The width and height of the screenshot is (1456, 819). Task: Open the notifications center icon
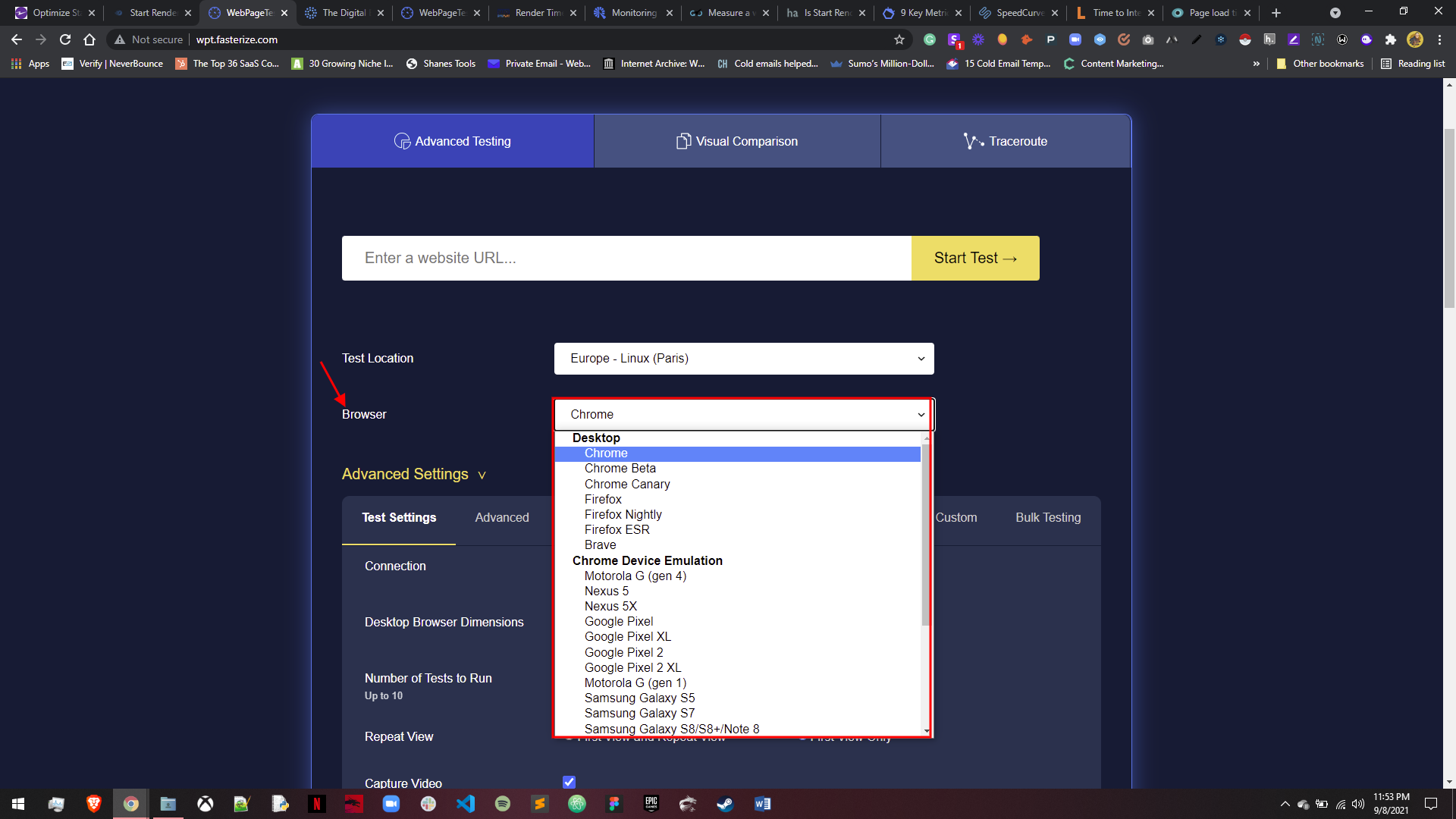click(x=1430, y=804)
